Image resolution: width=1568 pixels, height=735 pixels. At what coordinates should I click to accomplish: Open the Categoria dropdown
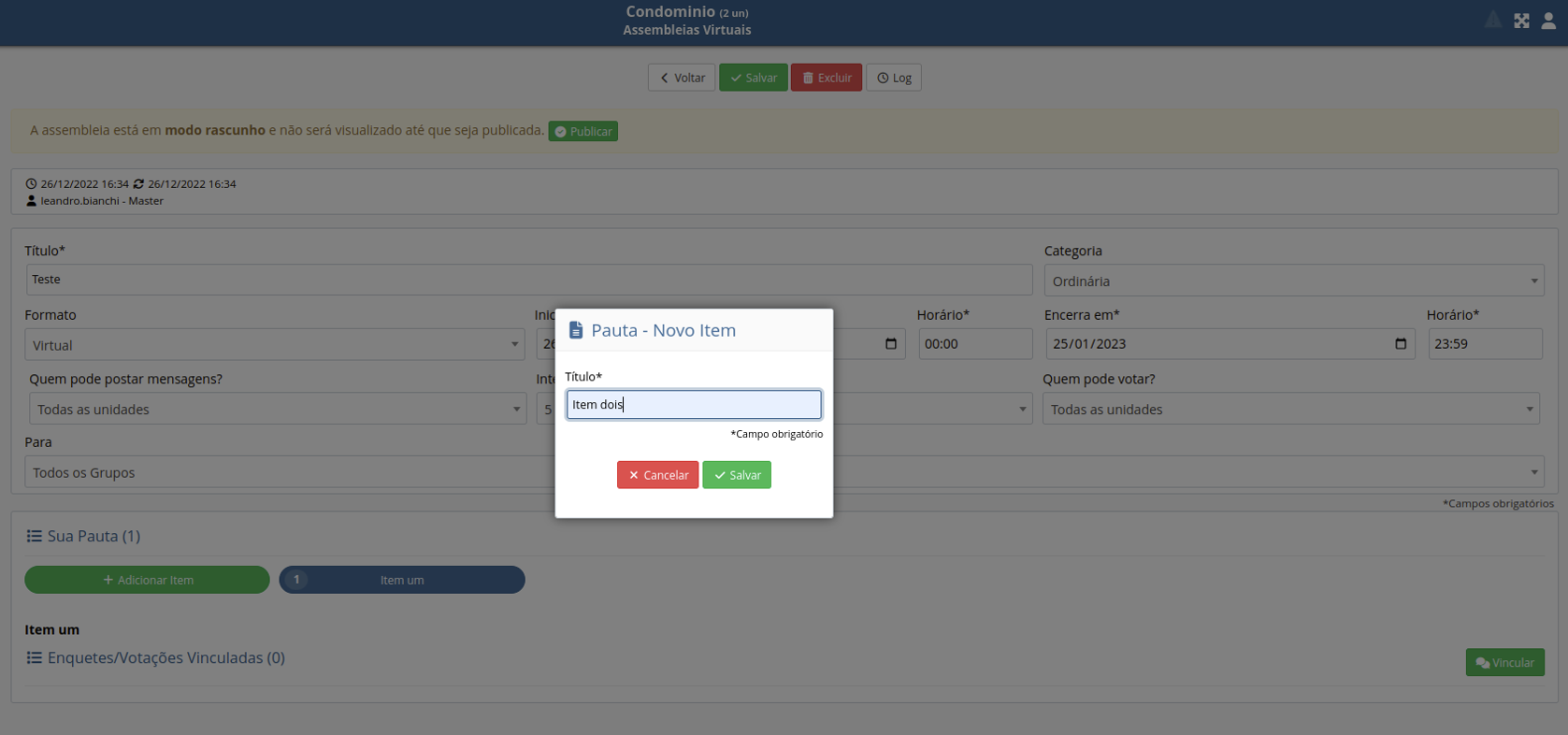pos(1293,281)
